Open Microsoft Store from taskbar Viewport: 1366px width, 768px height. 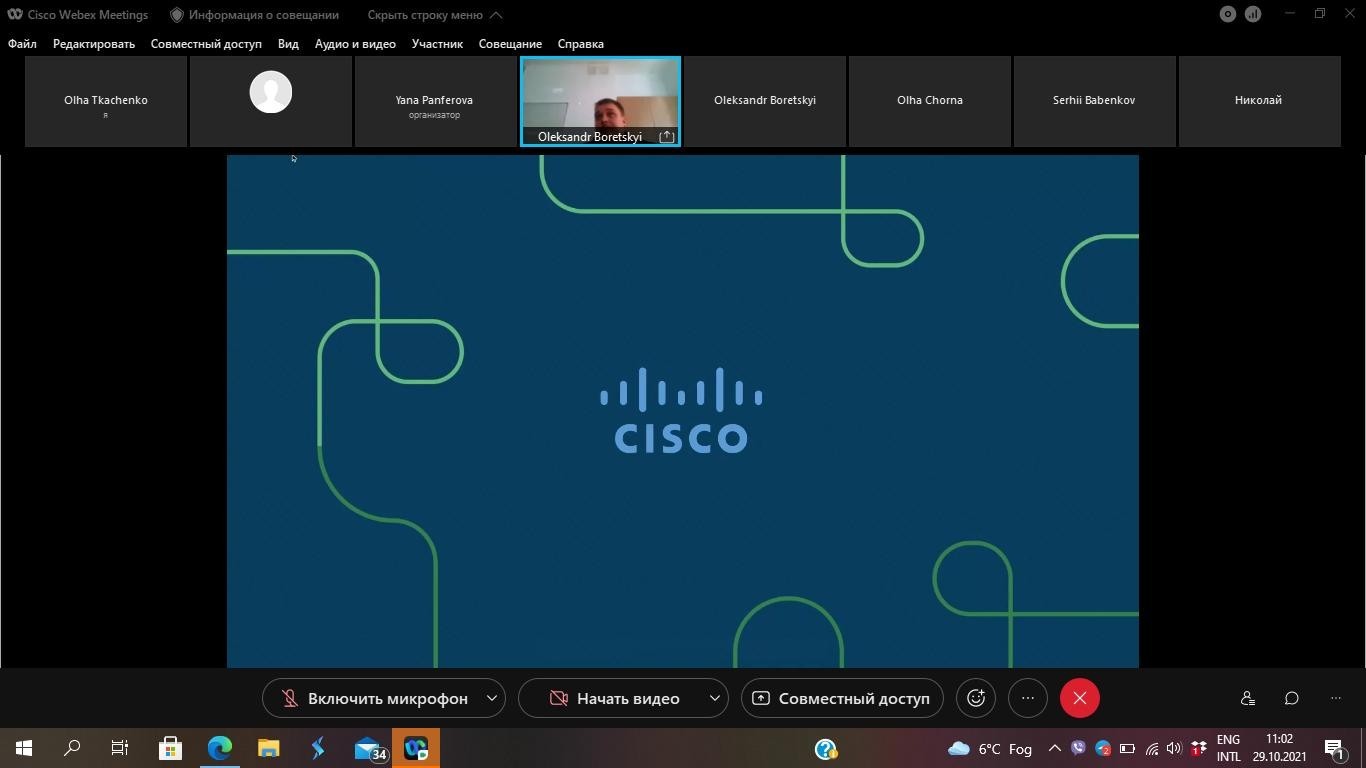click(x=170, y=748)
